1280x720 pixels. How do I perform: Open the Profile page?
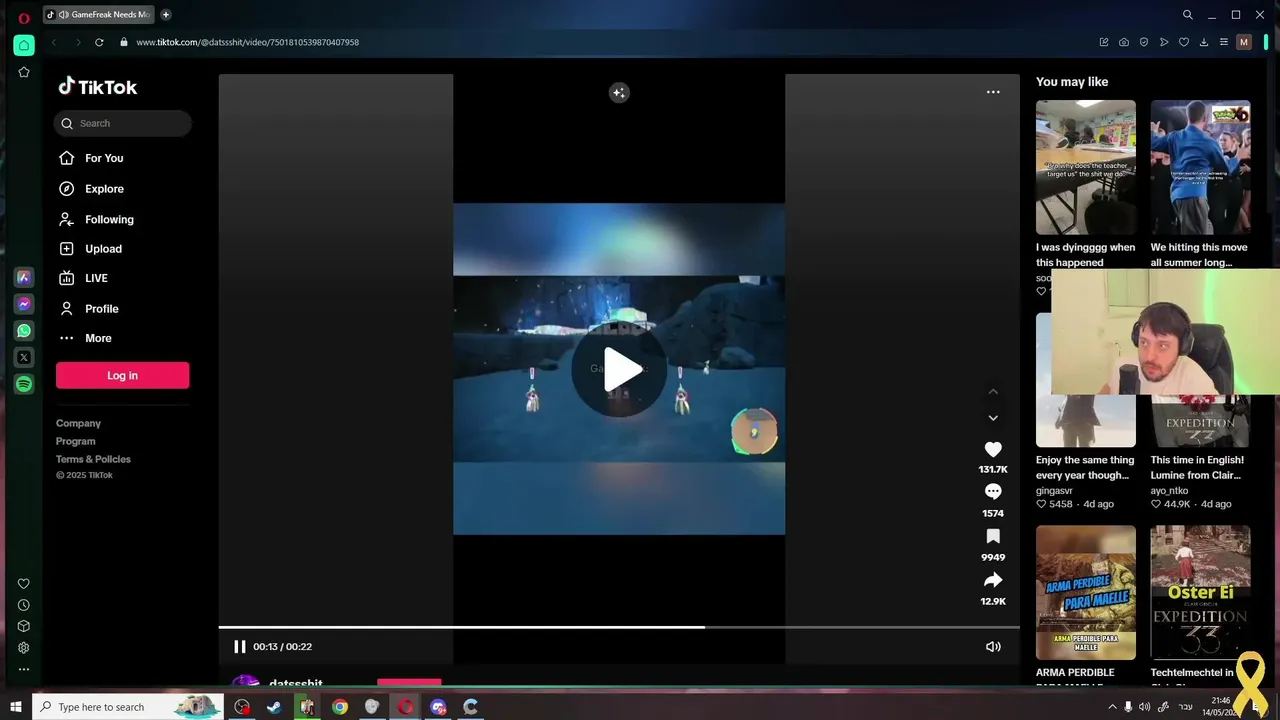click(x=89, y=309)
